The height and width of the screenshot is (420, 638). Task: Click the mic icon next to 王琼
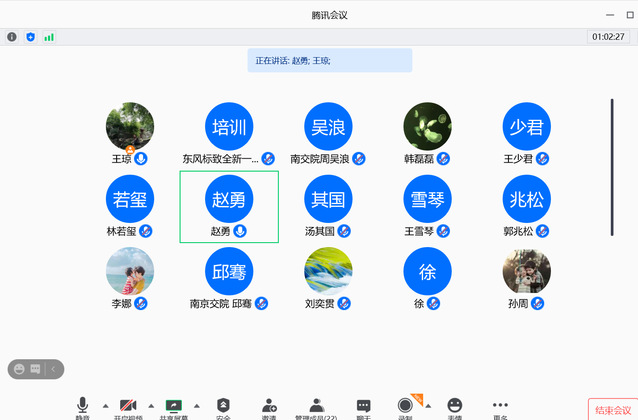tap(141, 159)
